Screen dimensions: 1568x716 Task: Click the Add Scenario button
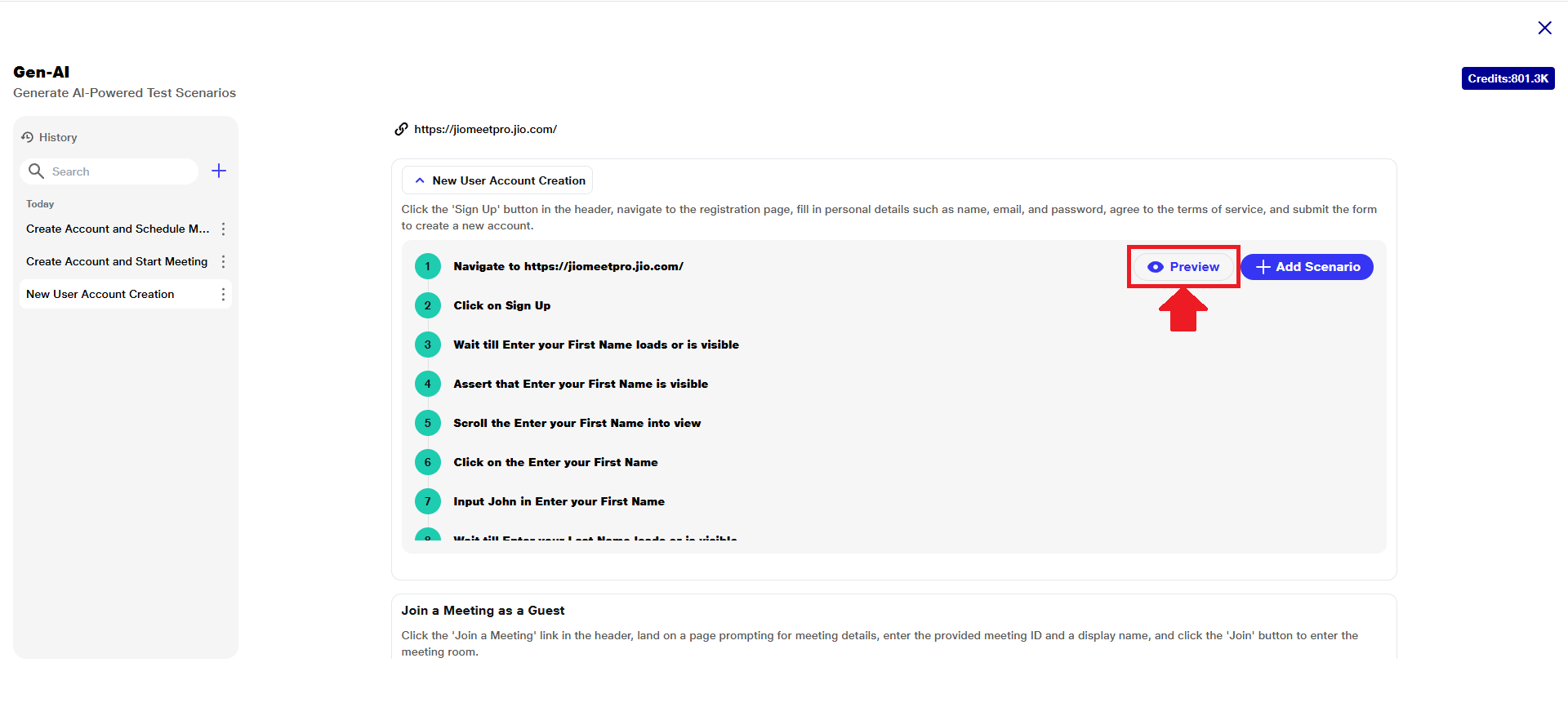tap(1307, 267)
